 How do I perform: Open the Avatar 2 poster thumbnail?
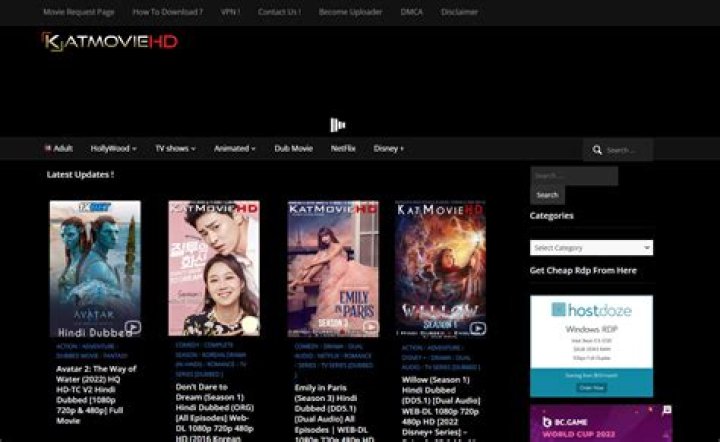tap(96, 269)
